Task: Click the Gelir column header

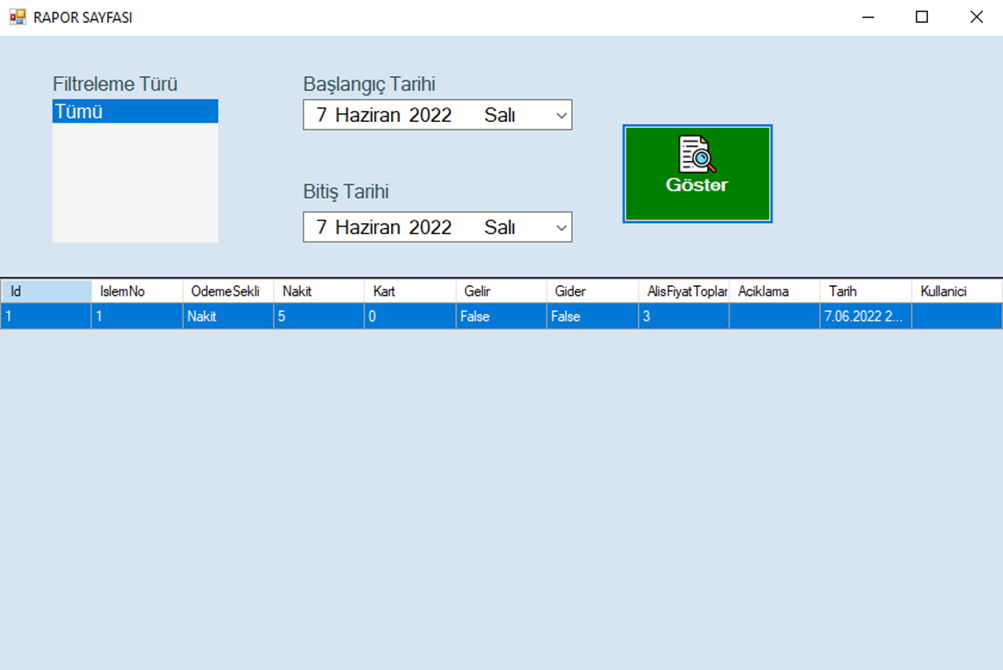Action: click(502, 291)
